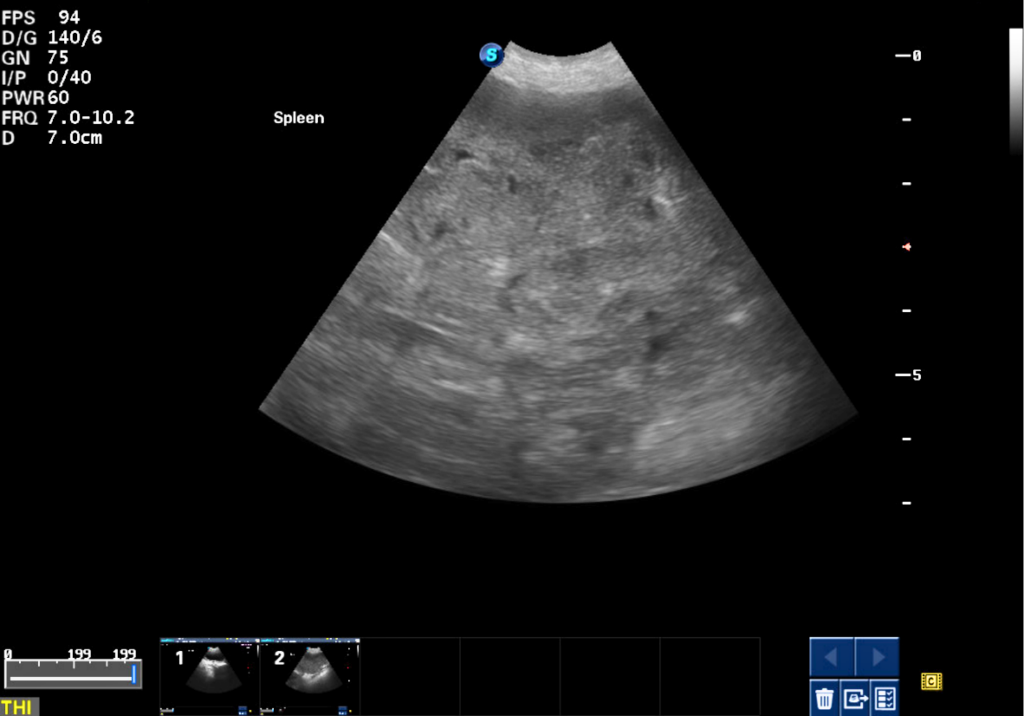Click the blue S probe orientation marker
The height and width of the screenshot is (716, 1024).
coord(491,55)
